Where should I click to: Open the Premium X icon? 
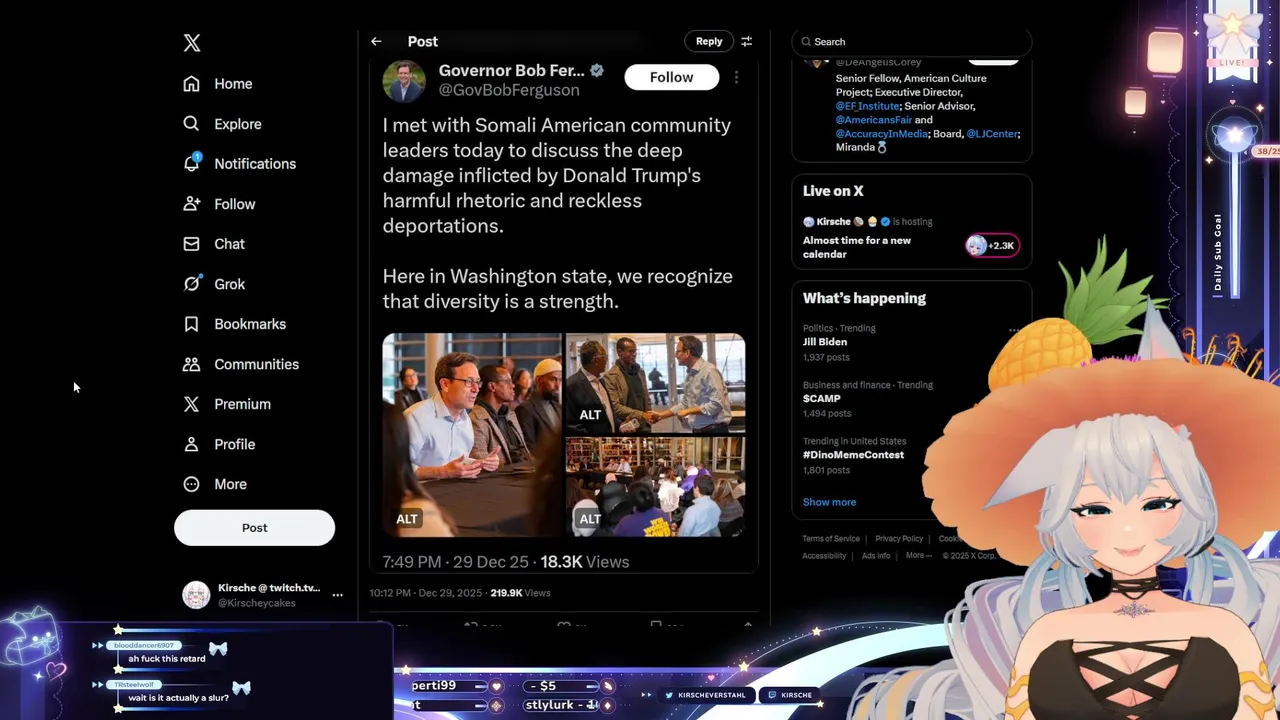191,404
